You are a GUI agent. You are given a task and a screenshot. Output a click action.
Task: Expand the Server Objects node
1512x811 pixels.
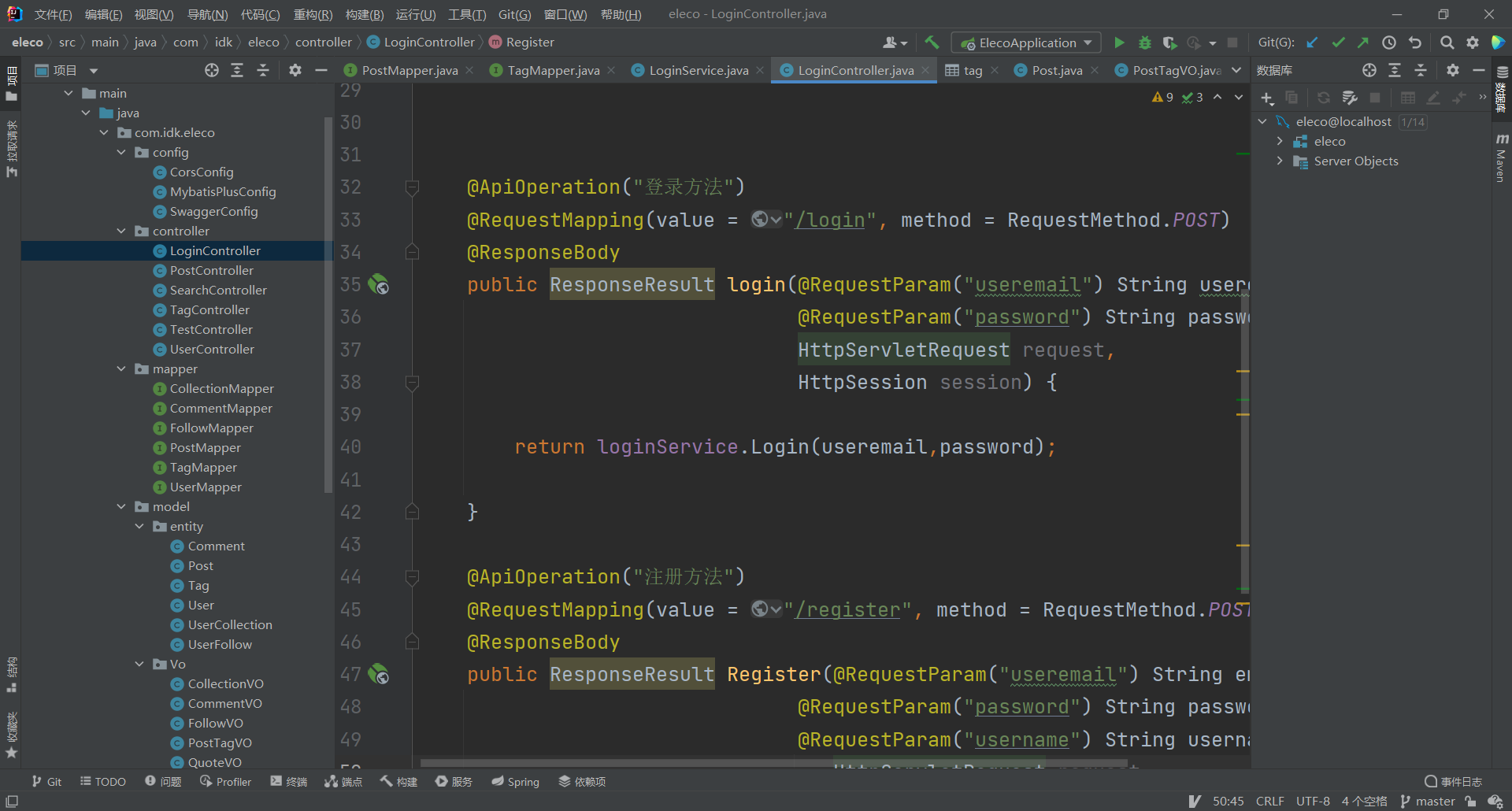[x=1280, y=161]
